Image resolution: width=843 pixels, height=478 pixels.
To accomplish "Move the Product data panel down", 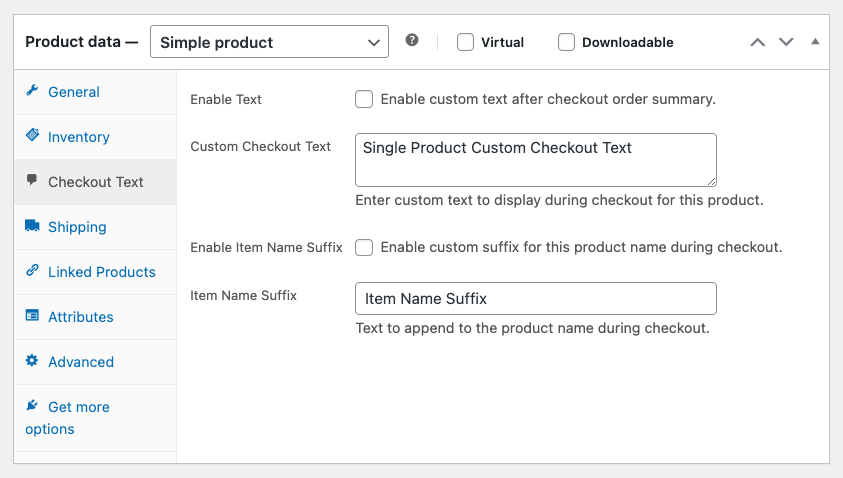I will point(786,42).
